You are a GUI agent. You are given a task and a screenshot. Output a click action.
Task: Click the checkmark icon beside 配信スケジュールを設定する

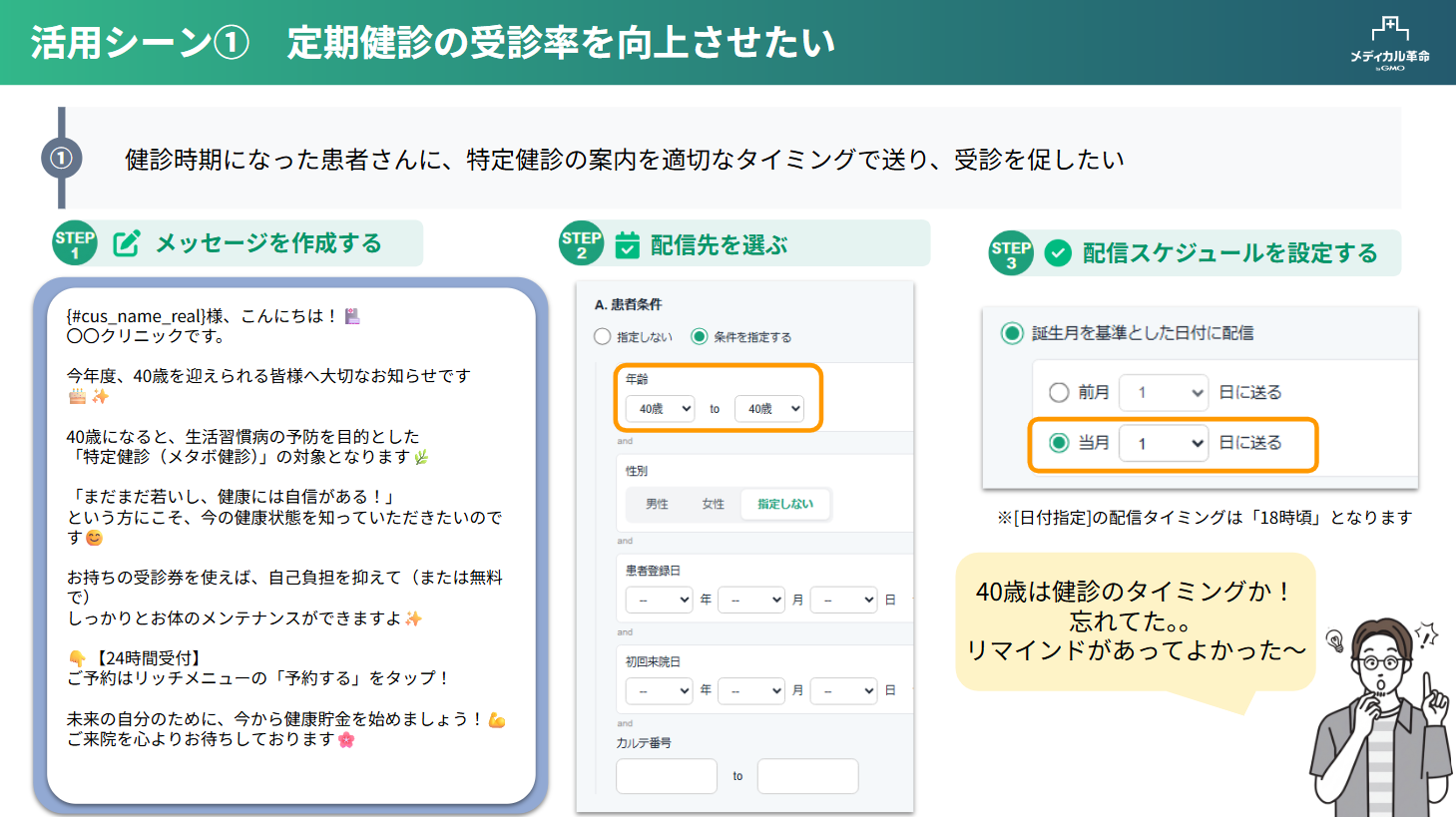pos(1058,253)
